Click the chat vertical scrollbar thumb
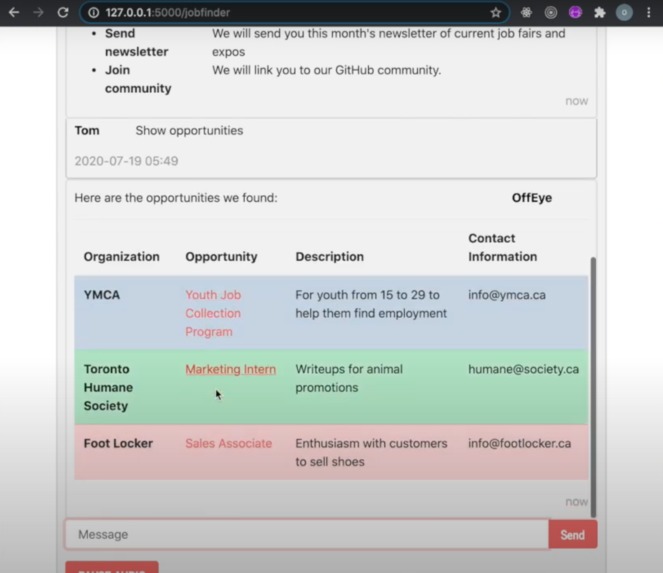Screen dimensions: 663x573 [x=593, y=387]
